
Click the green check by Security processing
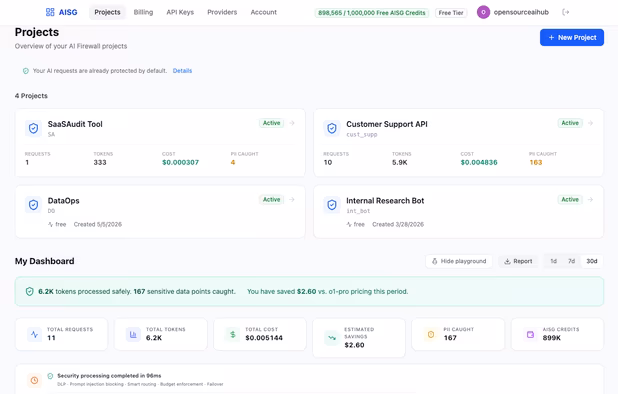(50, 376)
